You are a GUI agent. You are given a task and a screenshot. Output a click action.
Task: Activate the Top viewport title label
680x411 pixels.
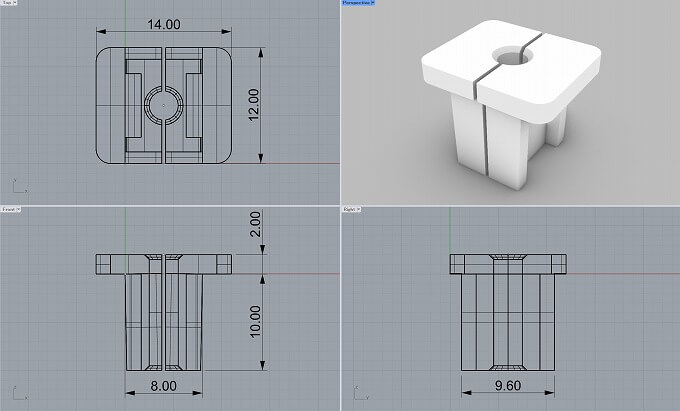6,4
